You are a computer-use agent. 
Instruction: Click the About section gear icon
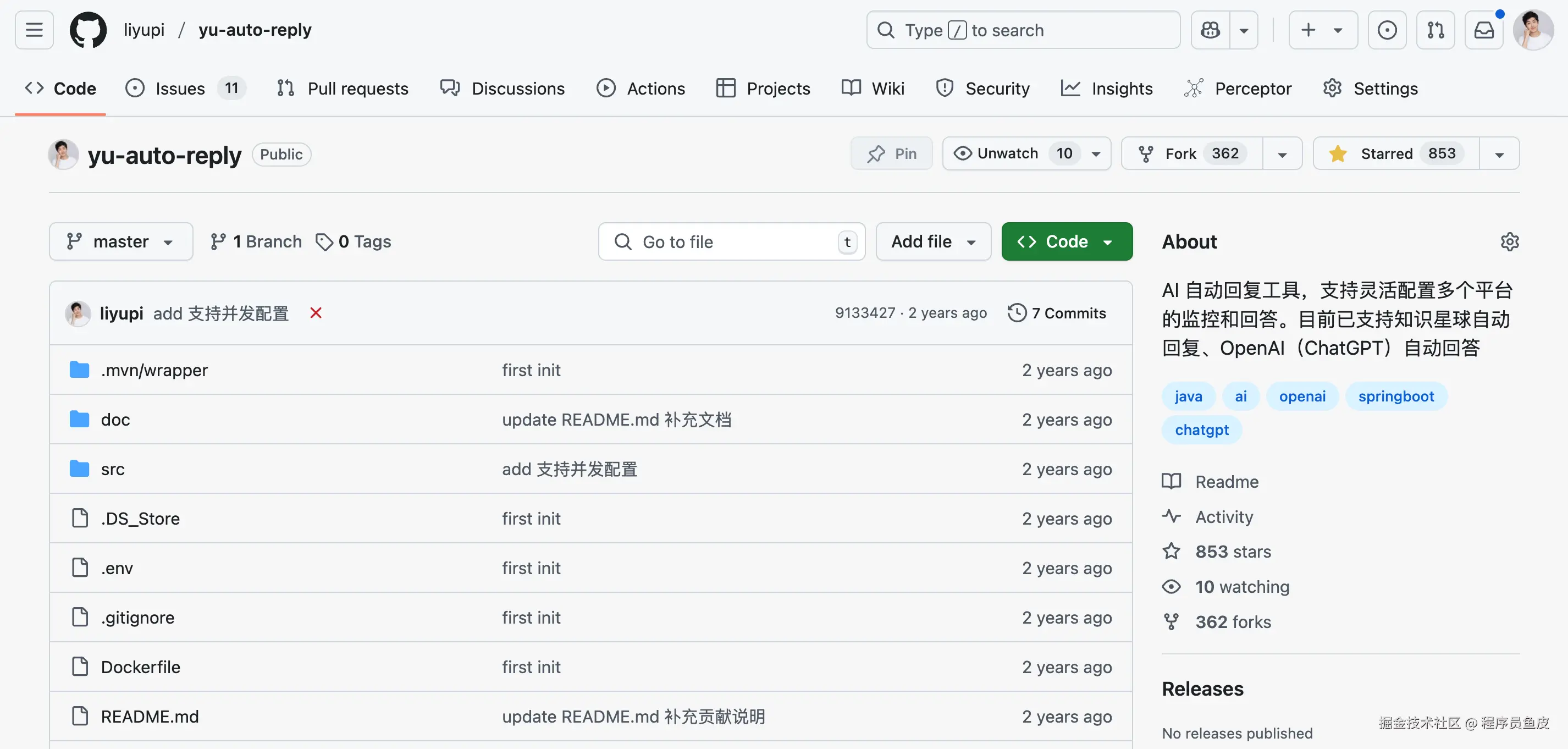pos(1509,242)
